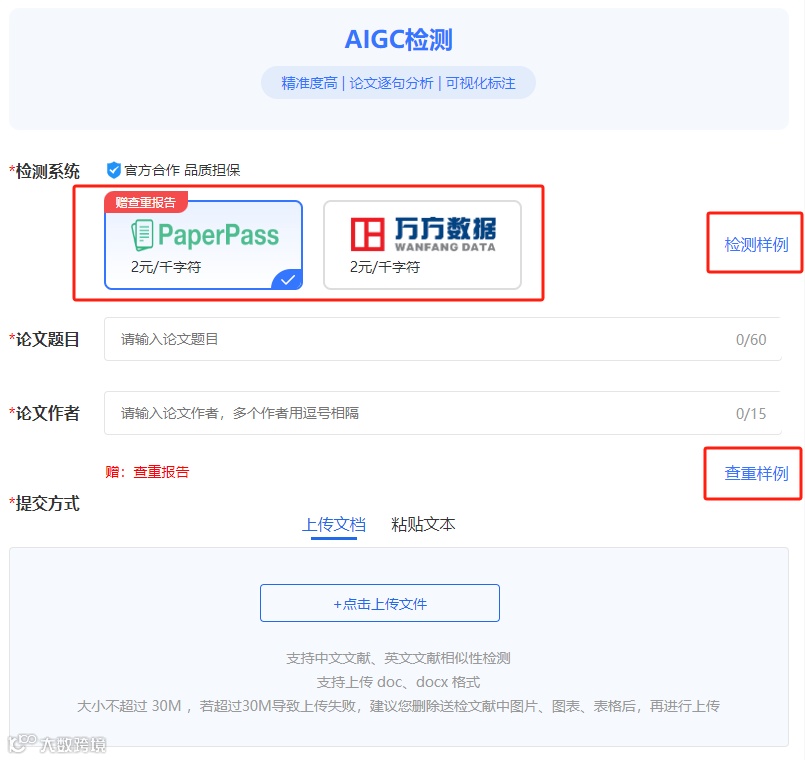Click the 0/15 author character counter

(751, 413)
